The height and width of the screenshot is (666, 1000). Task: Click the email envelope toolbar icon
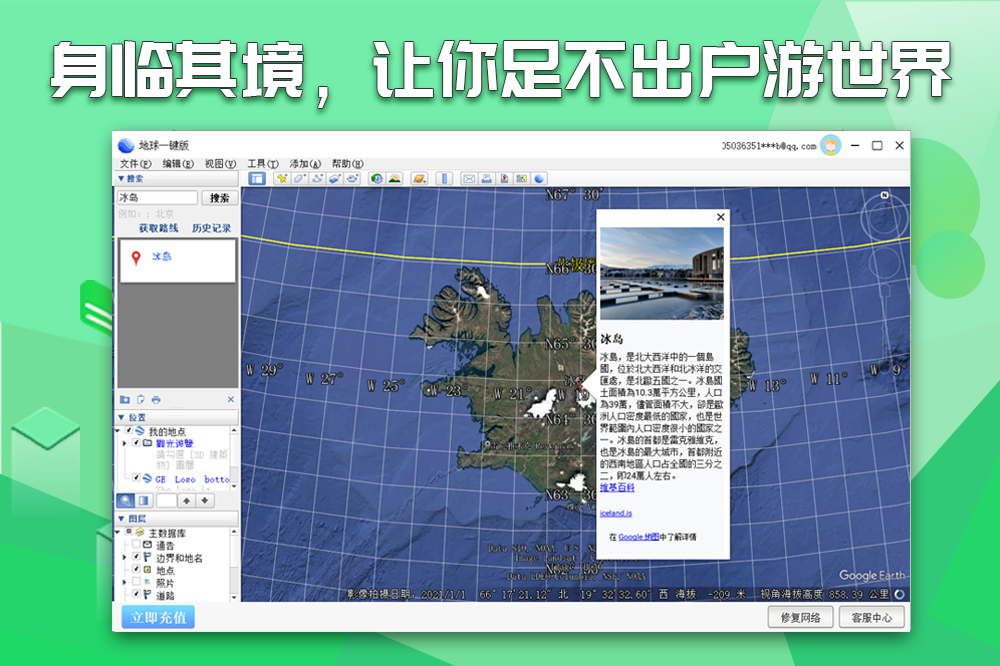[x=468, y=178]
